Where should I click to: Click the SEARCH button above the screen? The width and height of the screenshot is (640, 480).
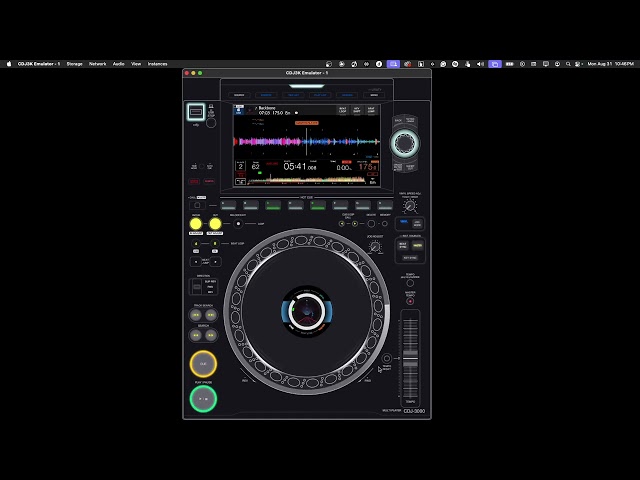(347, 95)
